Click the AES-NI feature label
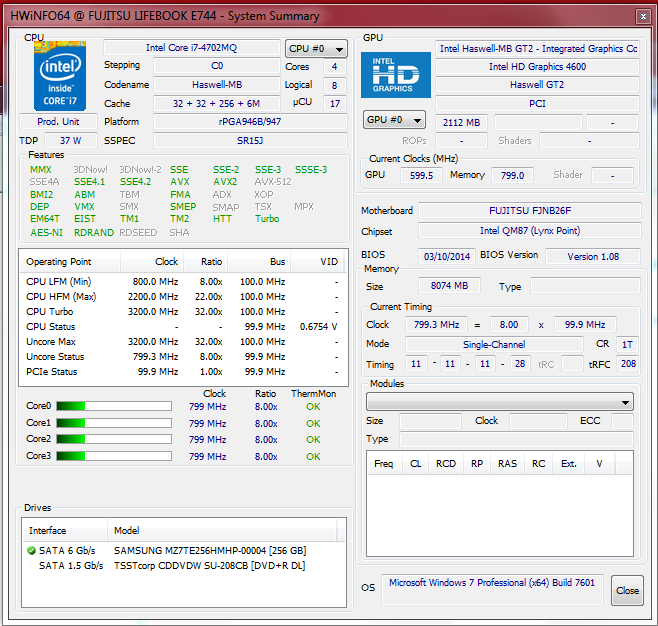The width and height of the screenshot is (658, 626). tap(46, 232)
